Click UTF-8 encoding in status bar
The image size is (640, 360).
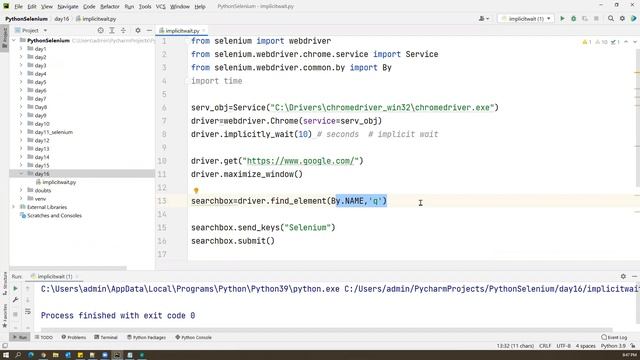click(x=564, y=346)
